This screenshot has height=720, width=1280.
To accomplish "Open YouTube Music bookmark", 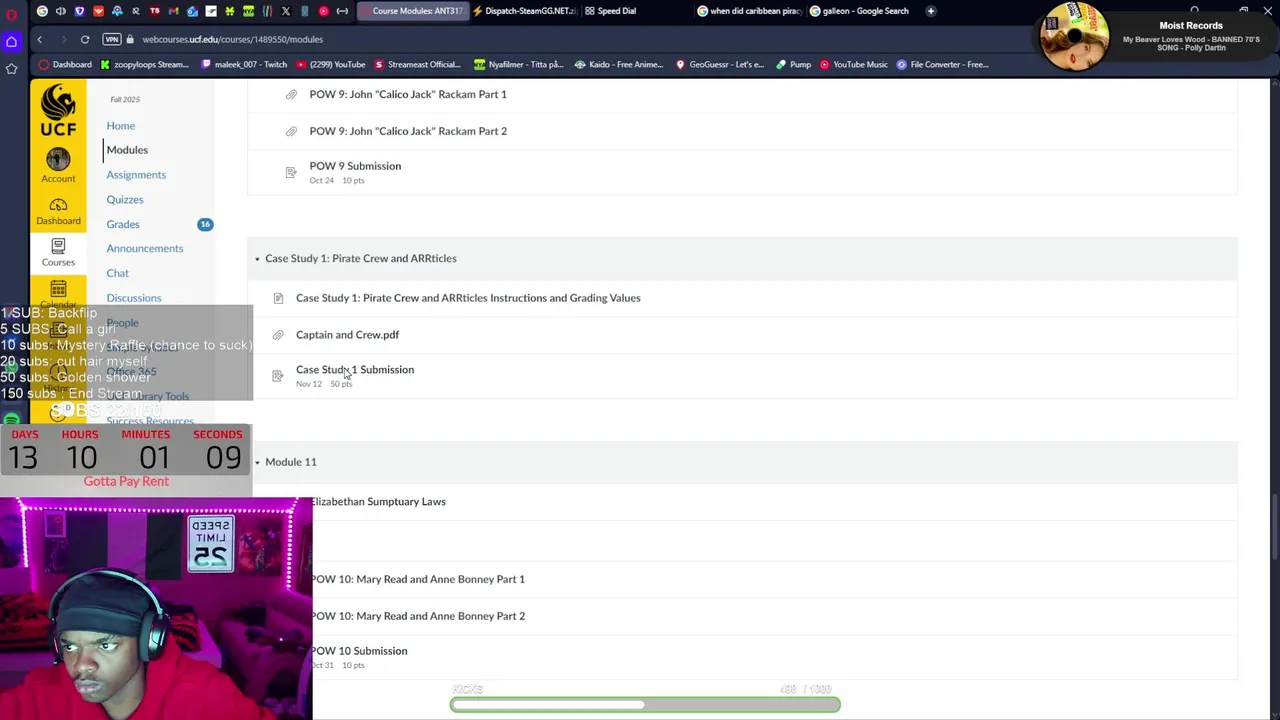I will coord(853,64).
